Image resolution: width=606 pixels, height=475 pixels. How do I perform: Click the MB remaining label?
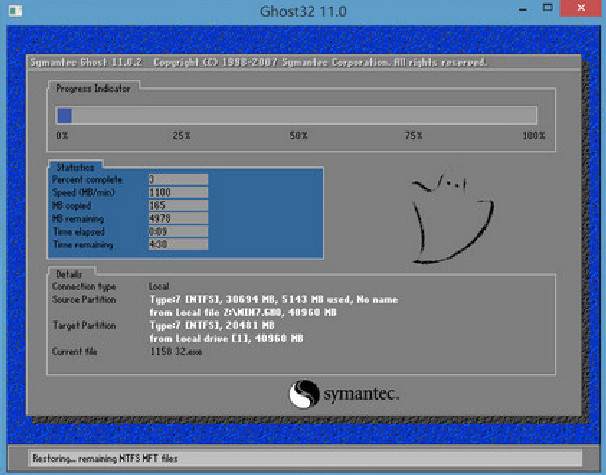tap(78, 219)
